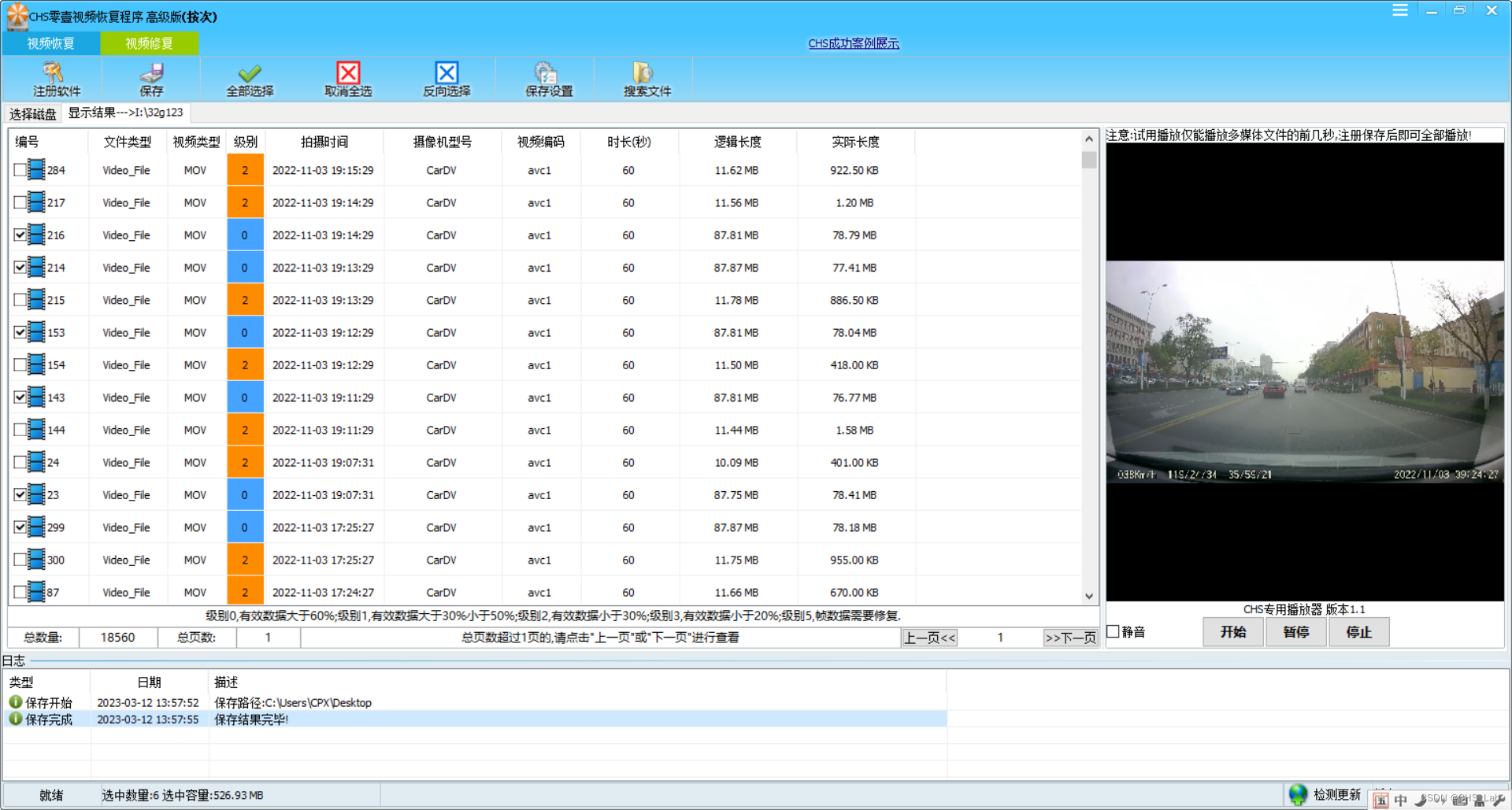The width and height of the screenshot is (1512, 810).
Task: Uncheck the checkbox for file 153
Action: pos(20,332)
